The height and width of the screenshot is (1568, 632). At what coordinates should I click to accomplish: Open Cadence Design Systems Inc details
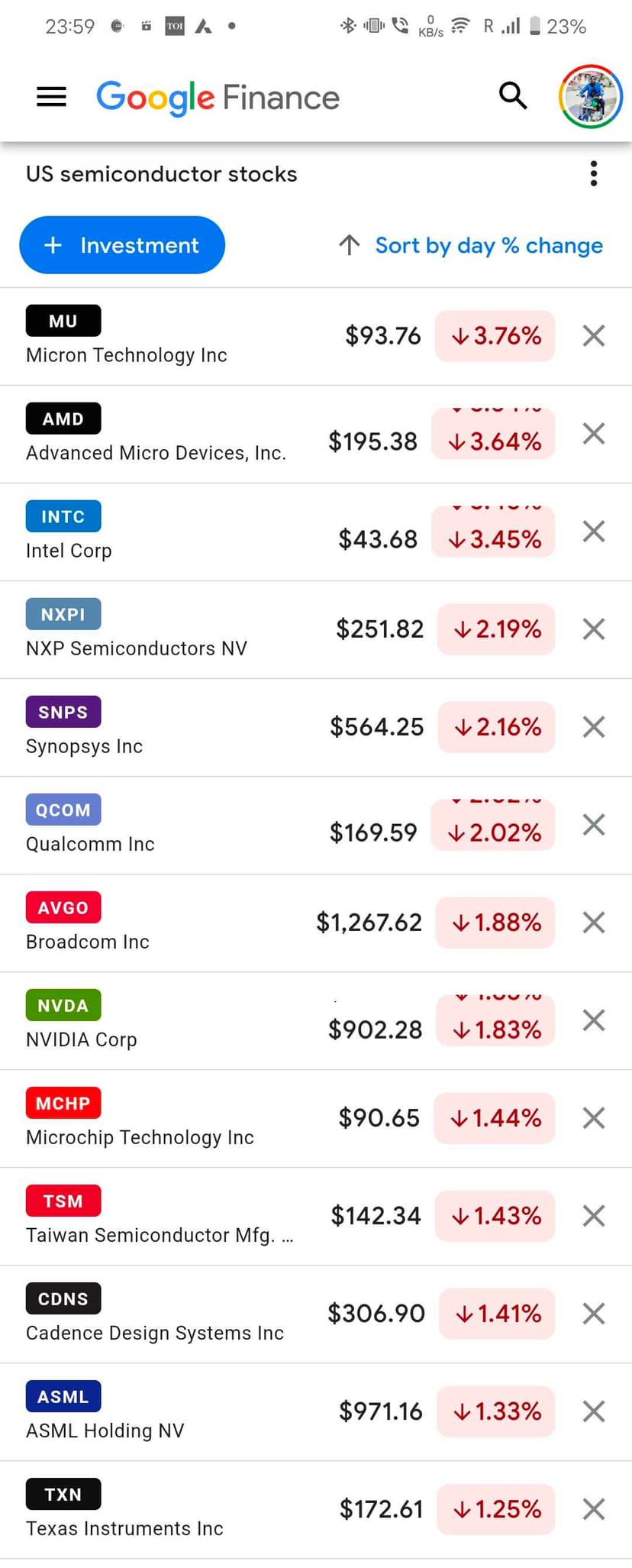click(x=155, y=1333)
